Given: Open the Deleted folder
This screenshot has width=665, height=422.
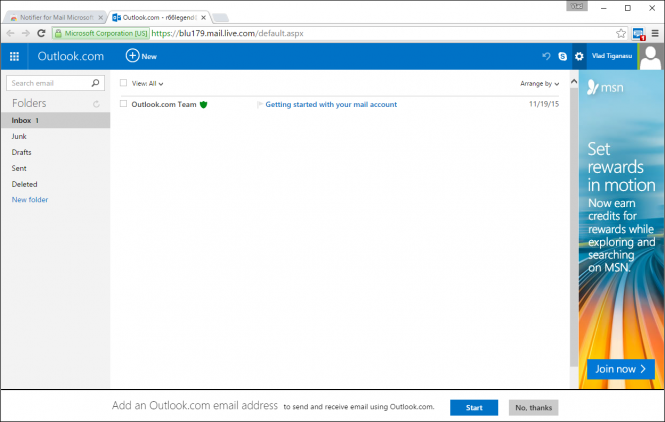Looking at the screenshot, I should pos(24,184).
